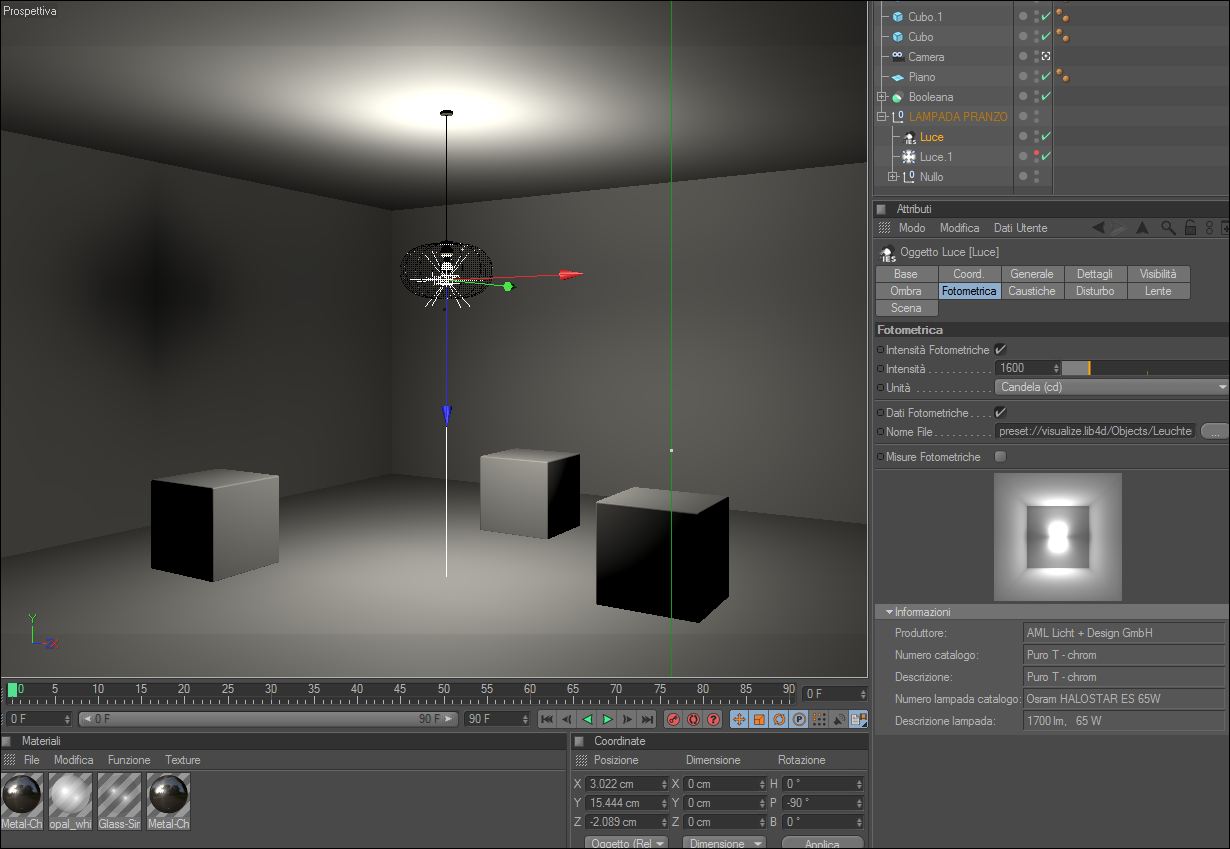The width and height of the screenshot is (1230, 849).
Task: Toggle rotation keyframe recording icon
Action: 779,719
